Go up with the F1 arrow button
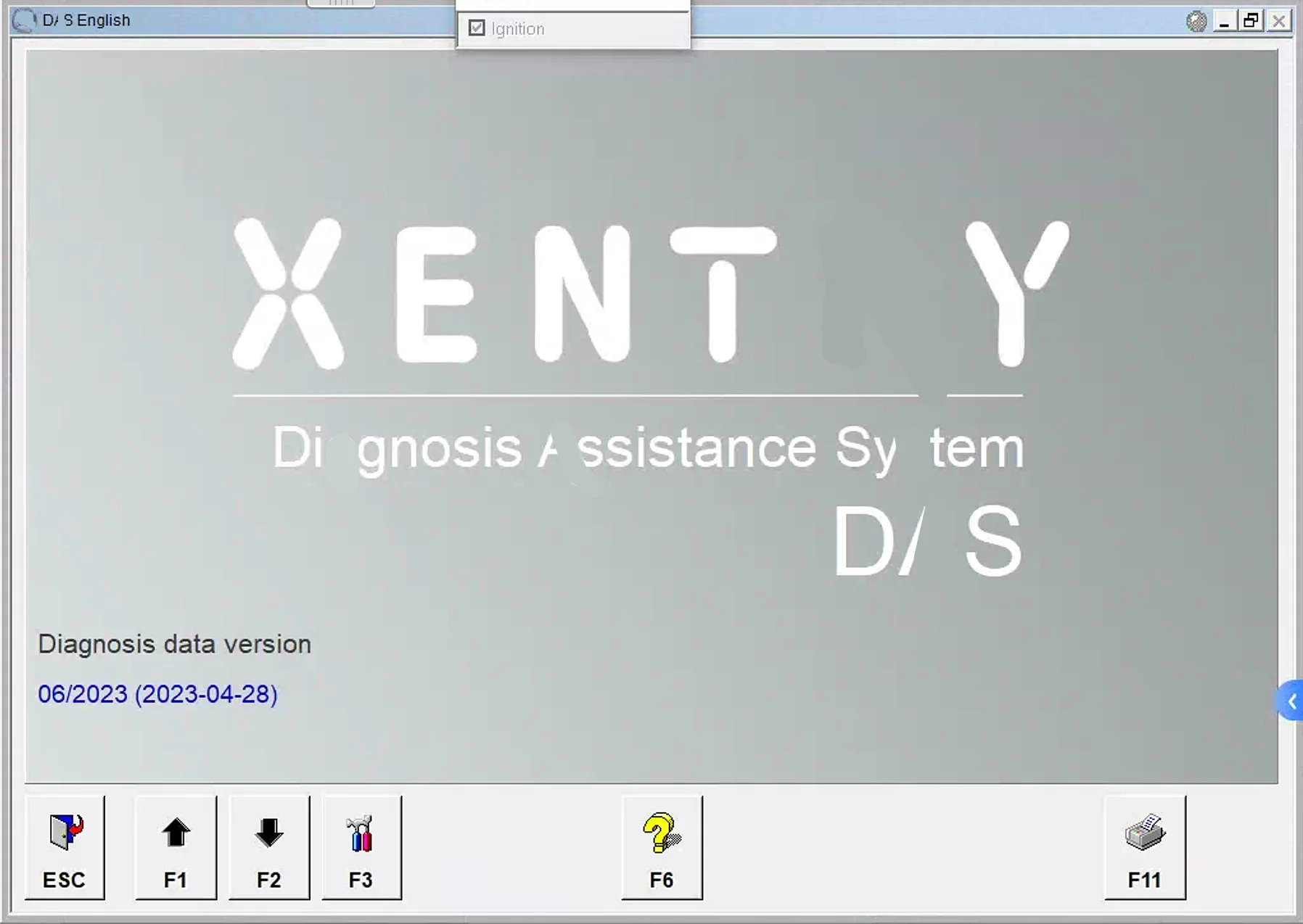1303x924 pixels. point(176,847)
